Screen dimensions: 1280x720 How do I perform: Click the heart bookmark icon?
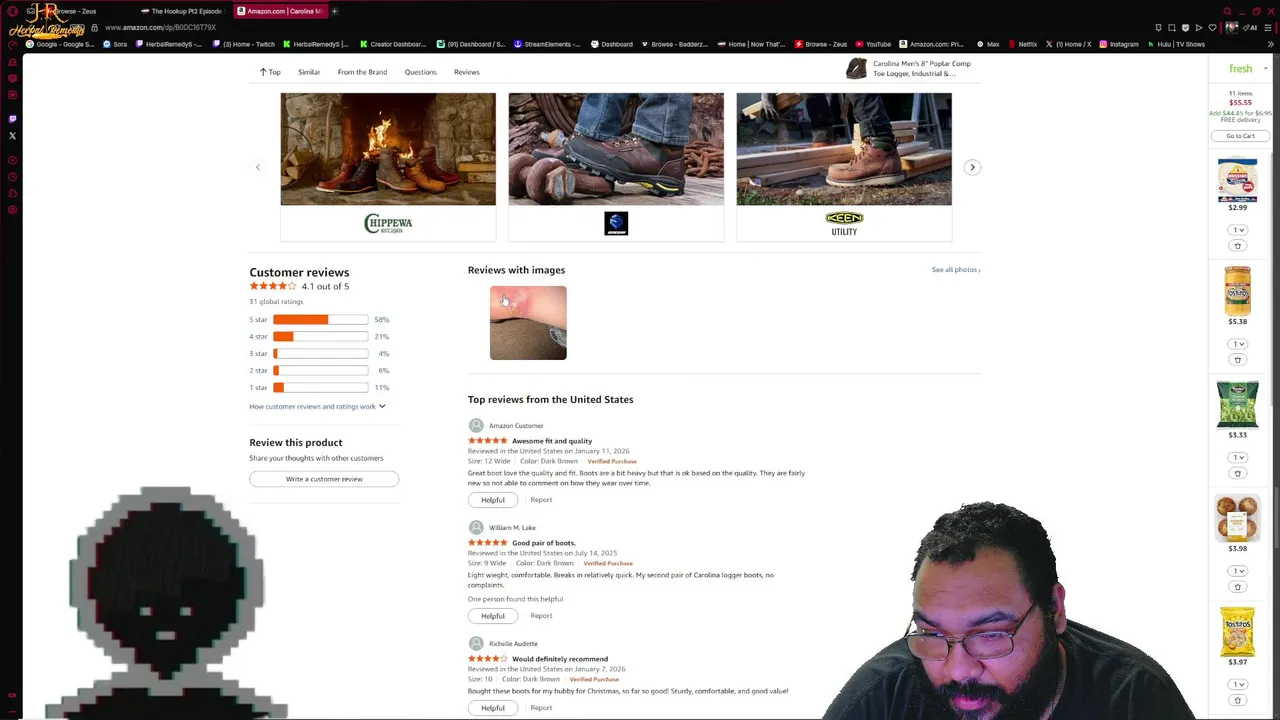click(1213, 28)
